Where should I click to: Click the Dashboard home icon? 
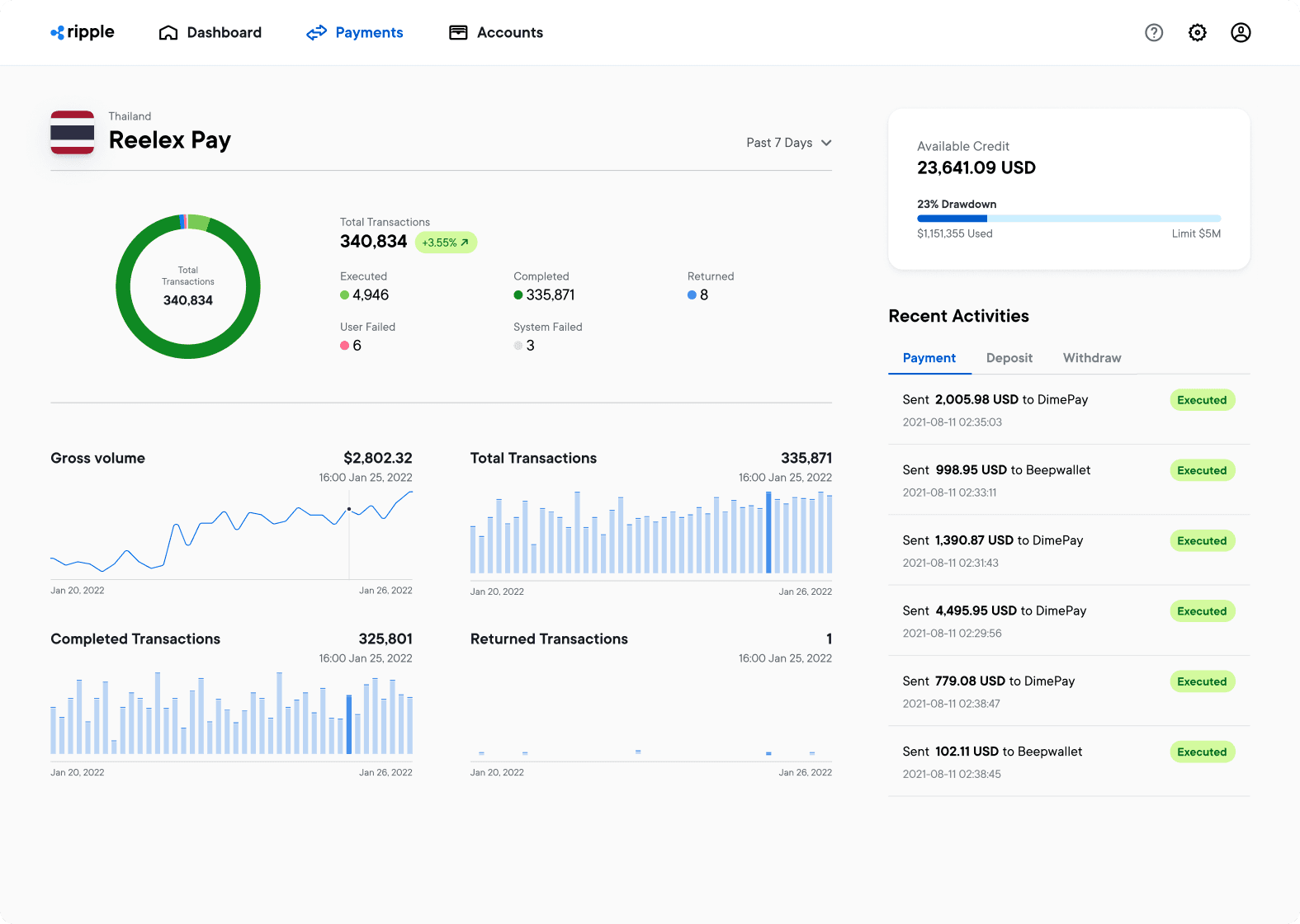[x=168, y=33]
